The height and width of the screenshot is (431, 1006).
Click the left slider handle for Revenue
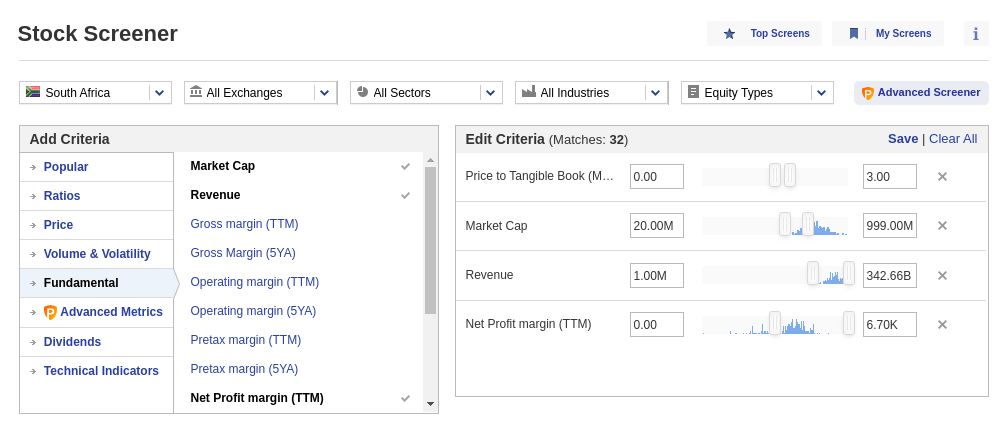pos(813,273)
